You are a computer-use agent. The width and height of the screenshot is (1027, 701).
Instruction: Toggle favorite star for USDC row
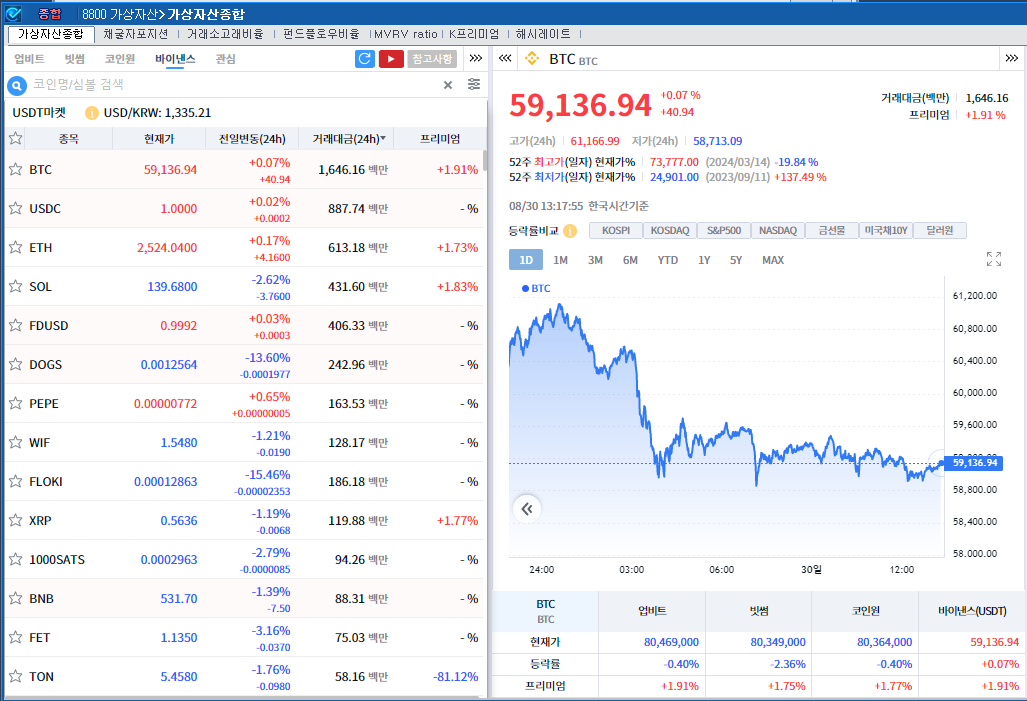16,208
